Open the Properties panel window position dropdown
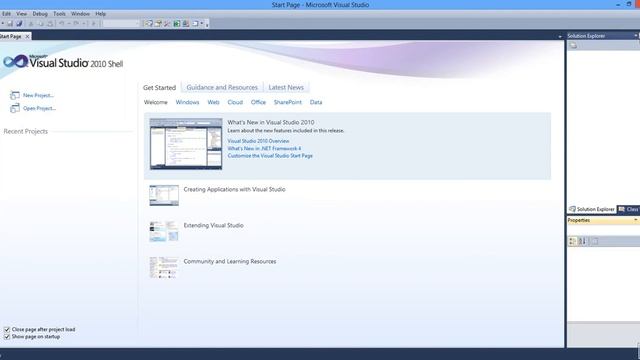The height and width of the screenshot is (360, 640). [x=635, y=220]
